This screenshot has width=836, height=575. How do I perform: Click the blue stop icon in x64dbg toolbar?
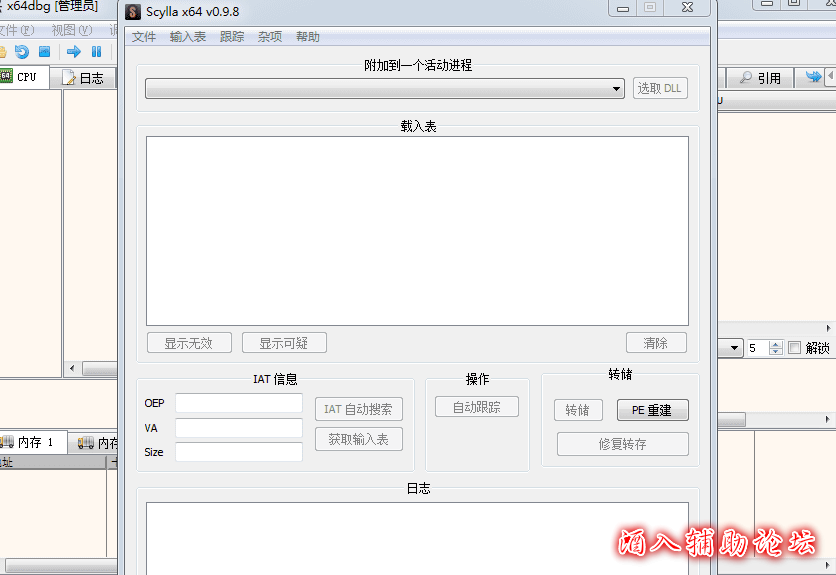coord(45,52)
